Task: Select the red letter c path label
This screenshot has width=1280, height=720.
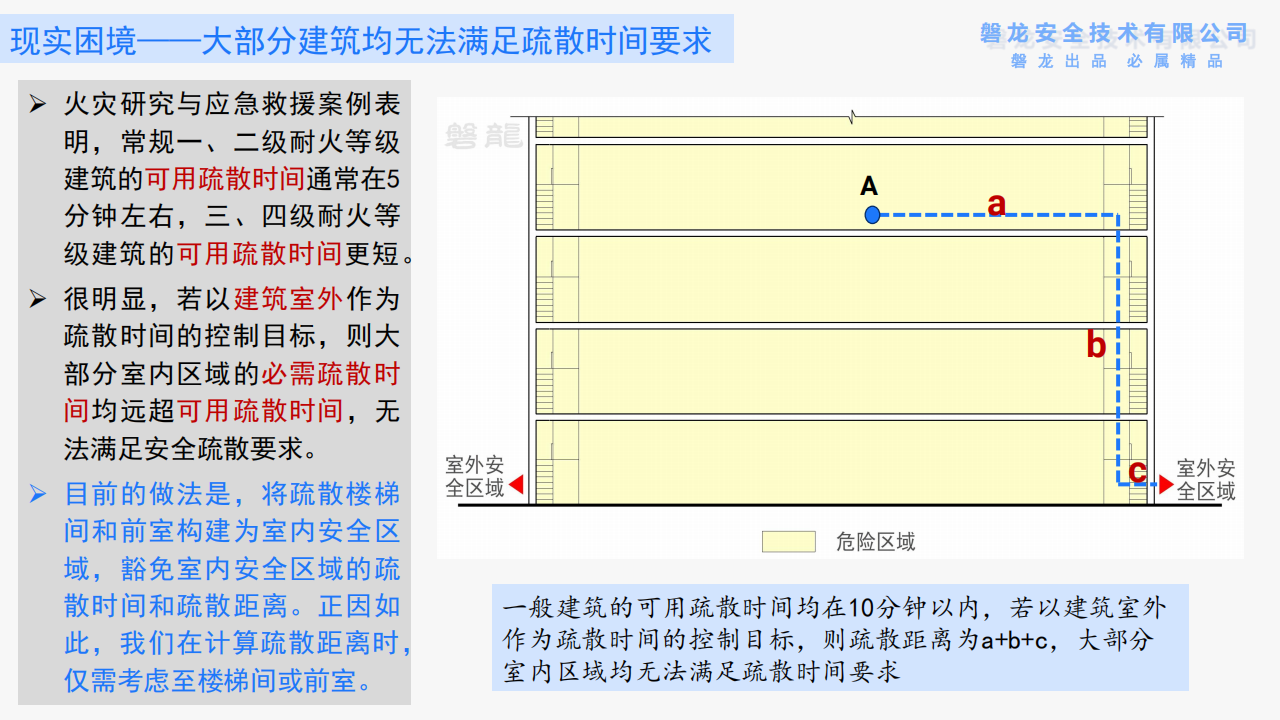Action: click(x=1137, y=470)
